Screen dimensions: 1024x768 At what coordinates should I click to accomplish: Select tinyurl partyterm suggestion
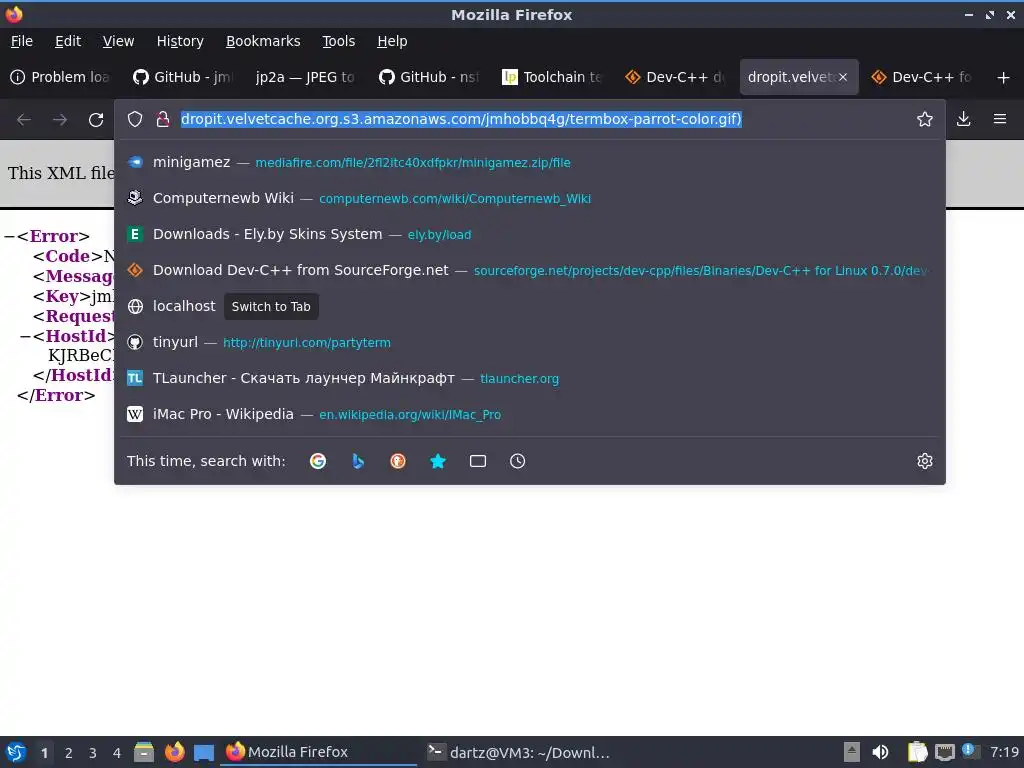coord(530,342)
